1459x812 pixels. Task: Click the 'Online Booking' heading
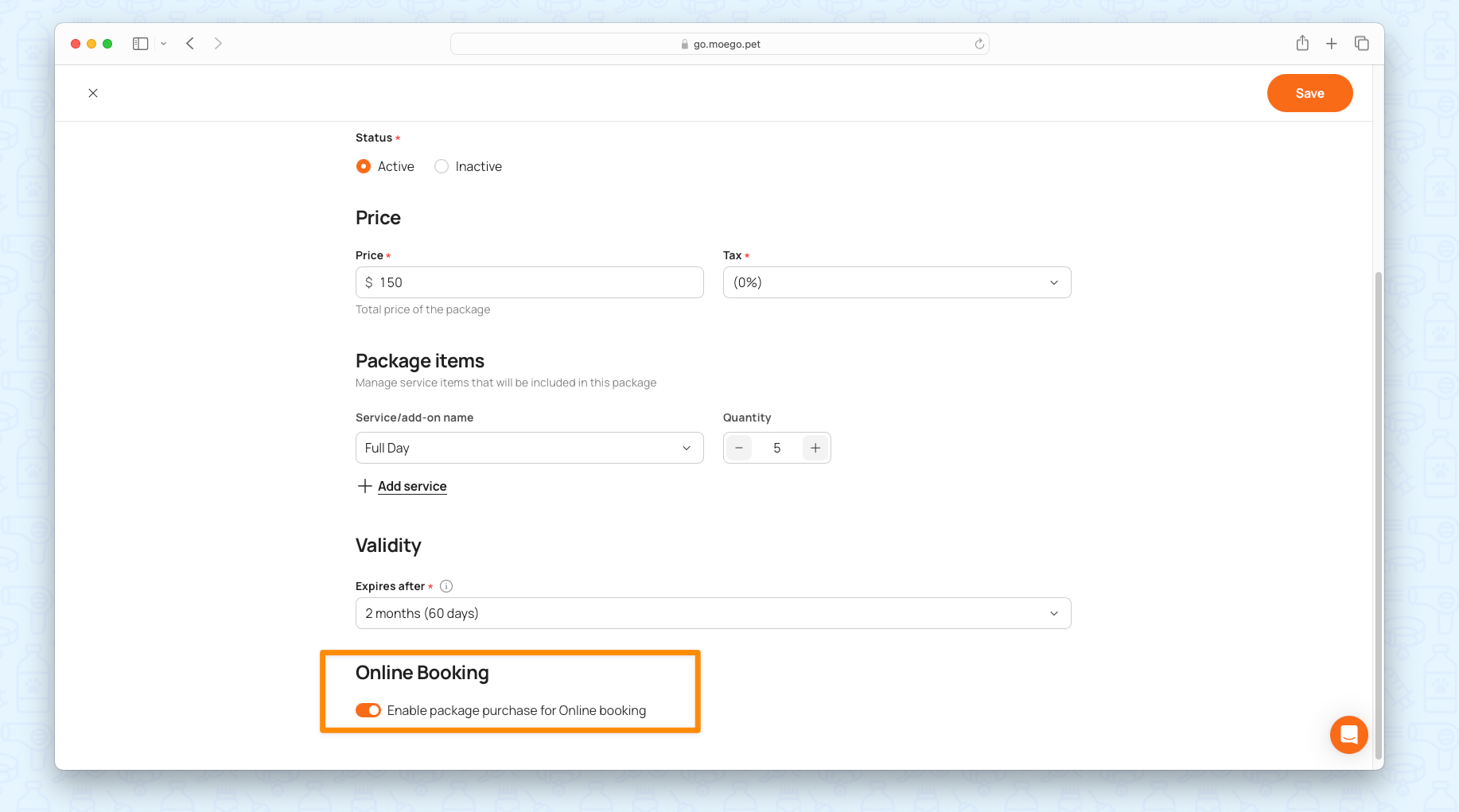[422, 673]
